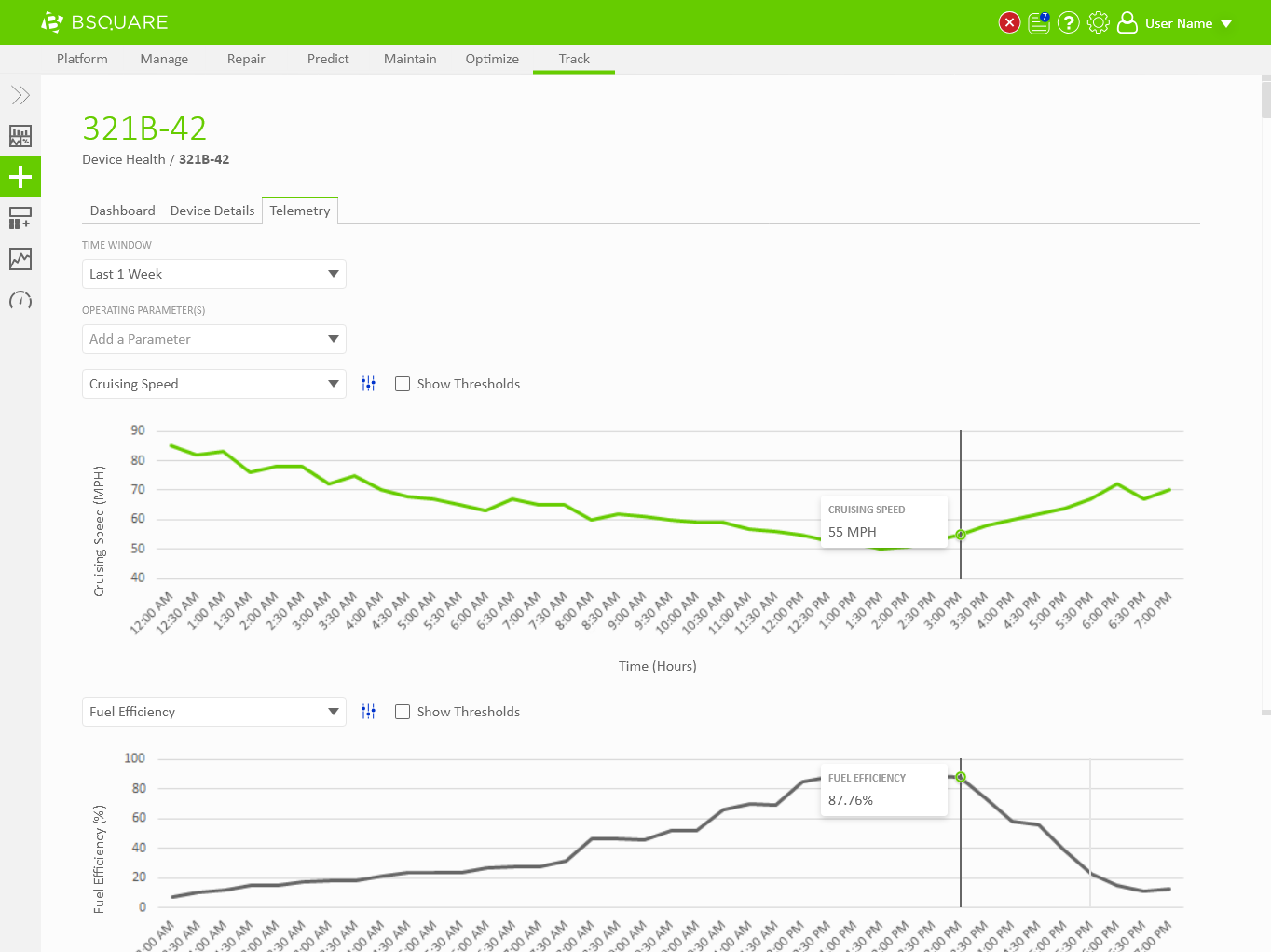Open the Fuel Efficiency parameter dropdown
This screenshot has height=952, width=1271.
pyautogui.click(x=214, y=712)
